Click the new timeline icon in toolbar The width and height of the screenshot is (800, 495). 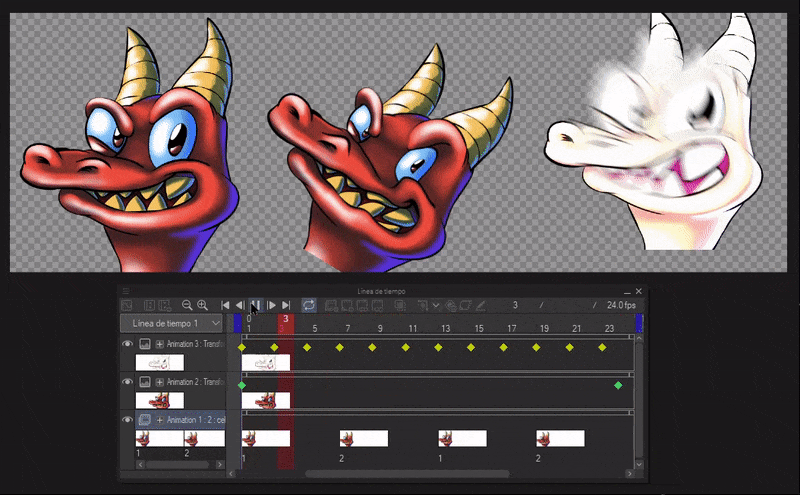[x=127, y=305]
